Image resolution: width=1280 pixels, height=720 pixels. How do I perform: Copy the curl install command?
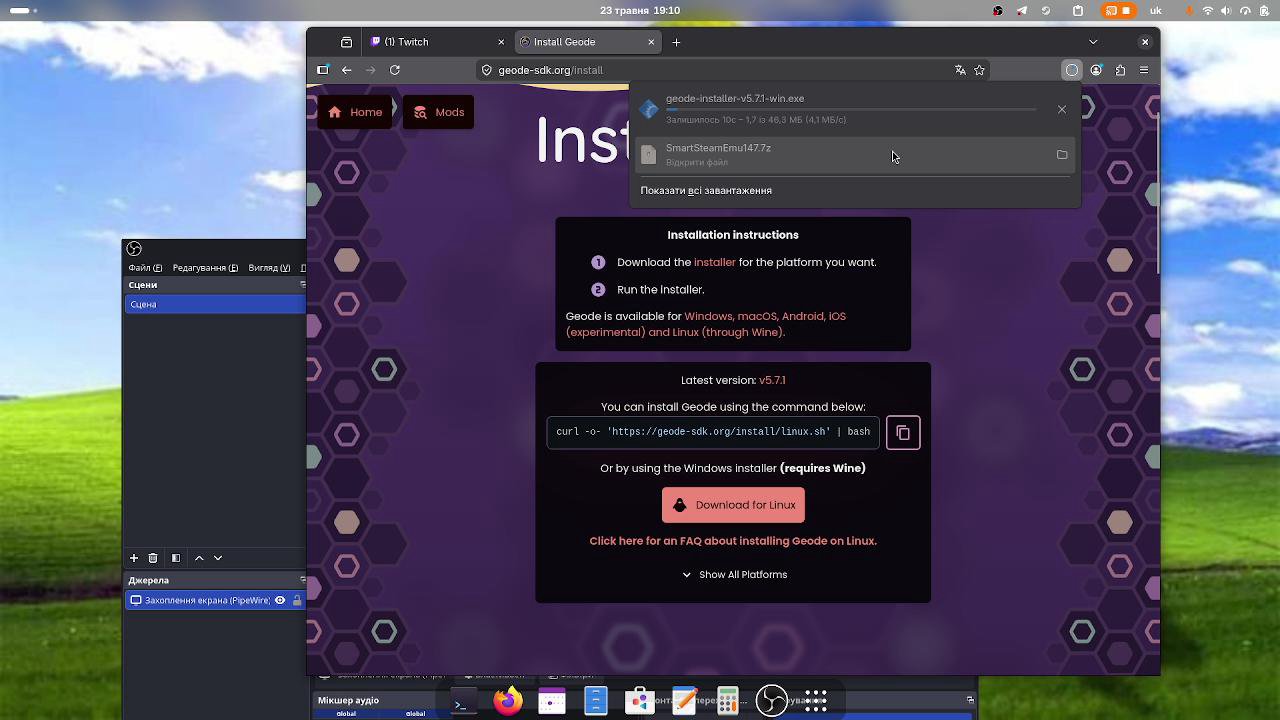(903, 433)
